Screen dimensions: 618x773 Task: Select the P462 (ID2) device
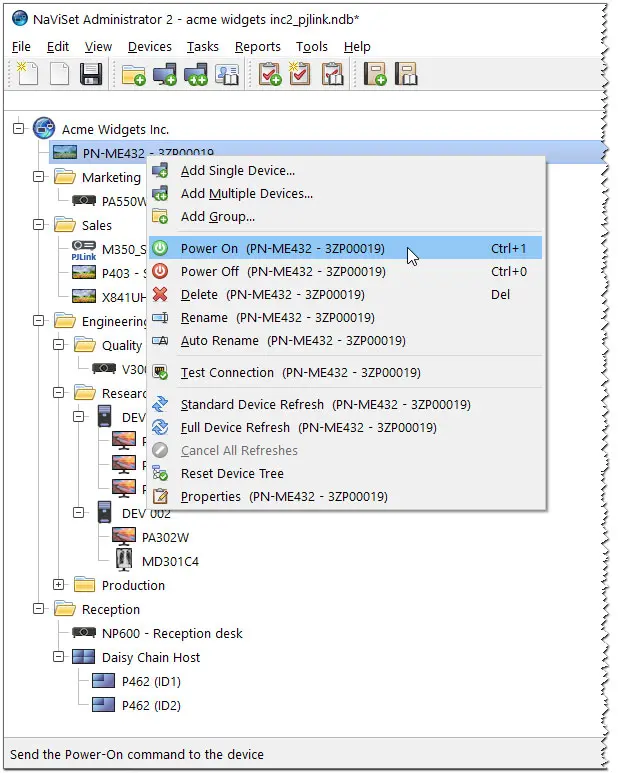pos(150,705)
